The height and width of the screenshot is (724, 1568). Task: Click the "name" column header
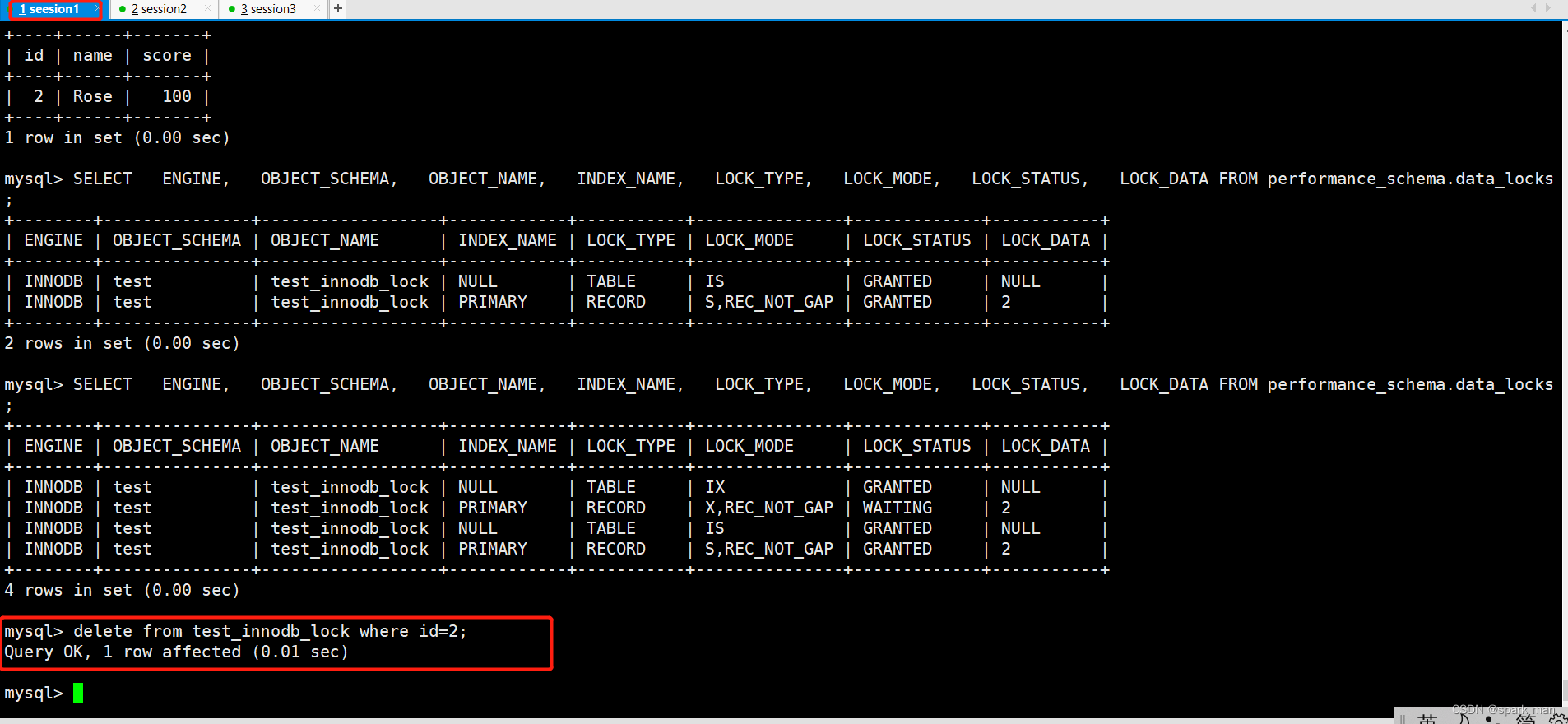coord(93,55)
